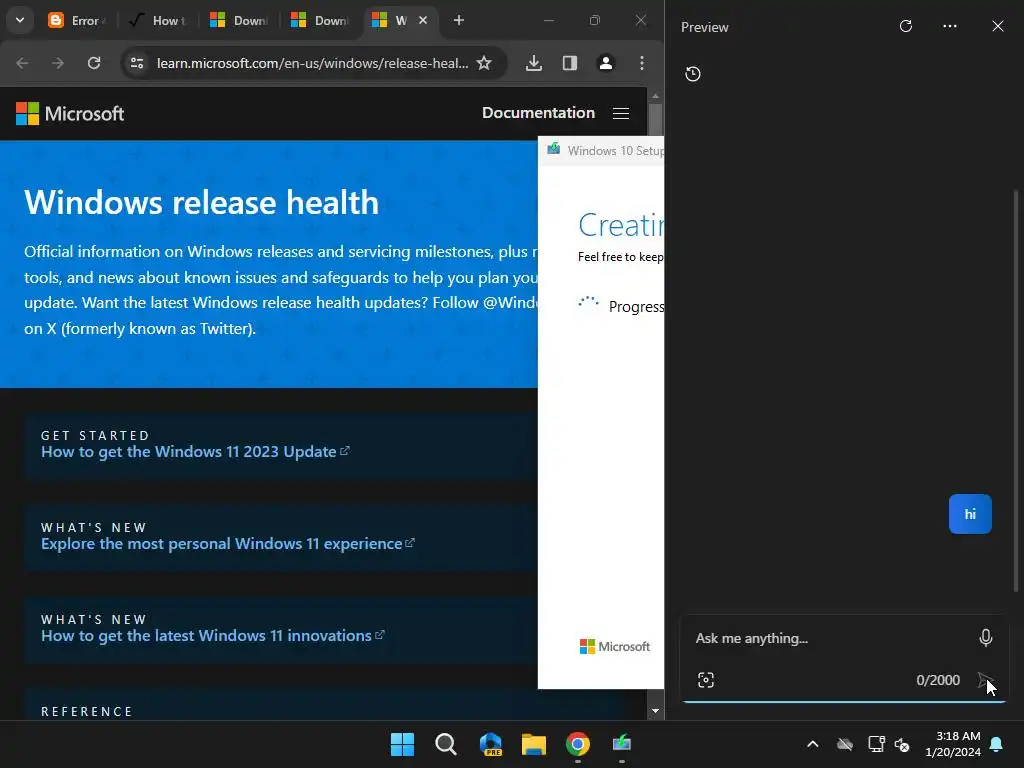Screen dimensions: 1024x768
Task: Send the Copilot message
Action: (x=985, y=680)
